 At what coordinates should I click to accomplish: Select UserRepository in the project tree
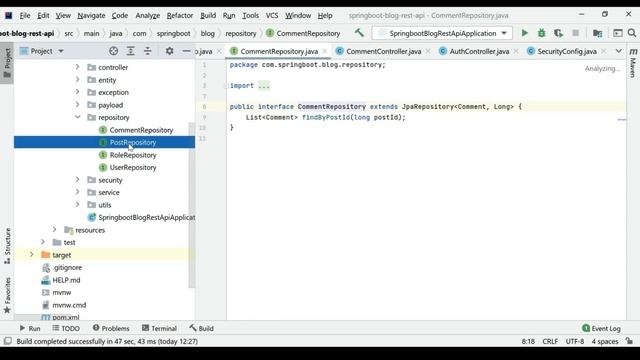(x=133, y=167)
